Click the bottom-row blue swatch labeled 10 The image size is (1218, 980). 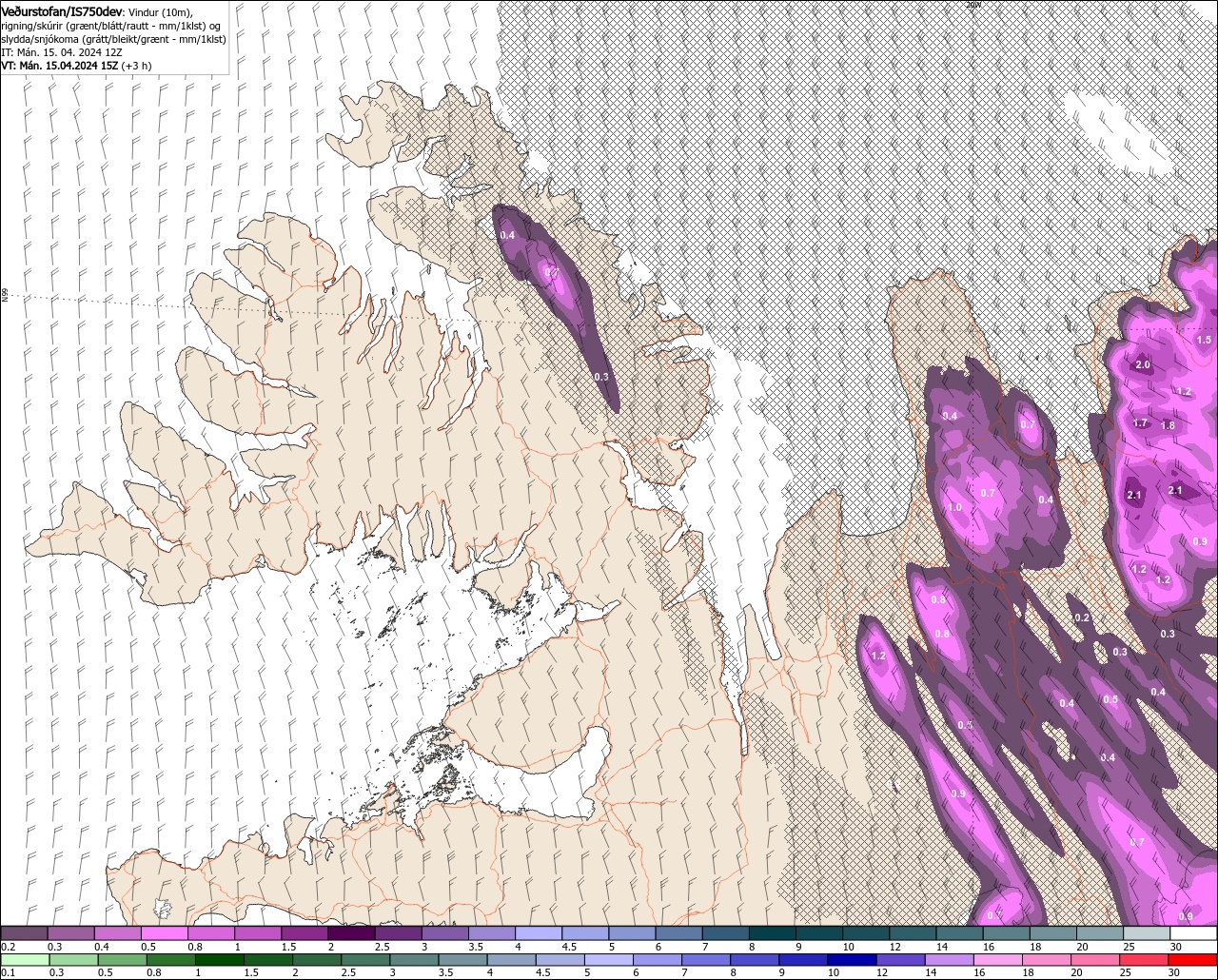coord(851,959)
